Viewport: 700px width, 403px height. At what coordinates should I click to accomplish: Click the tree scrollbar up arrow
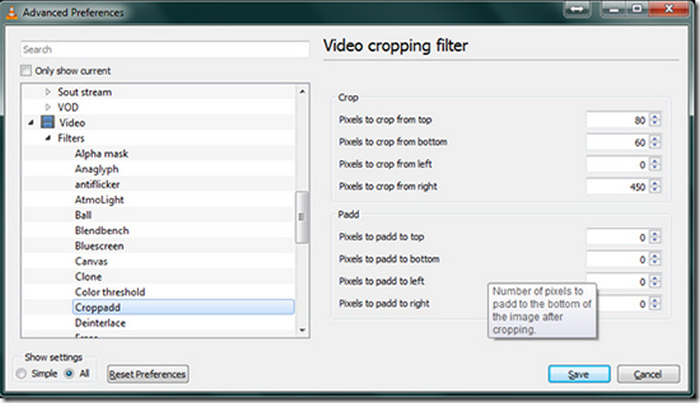pos(302,91)
